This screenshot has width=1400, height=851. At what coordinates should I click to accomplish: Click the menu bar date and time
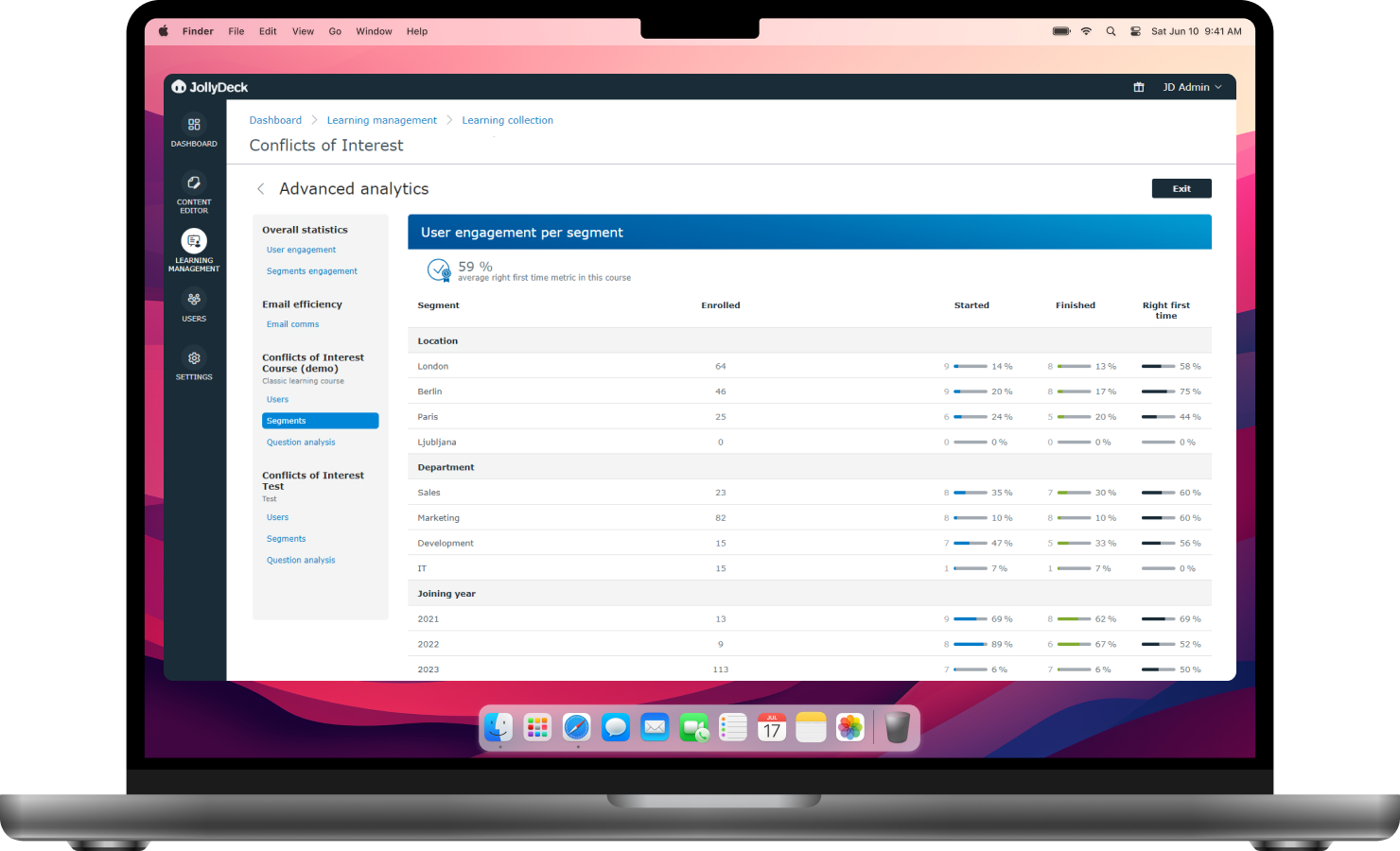click(x=1197, y=31)
